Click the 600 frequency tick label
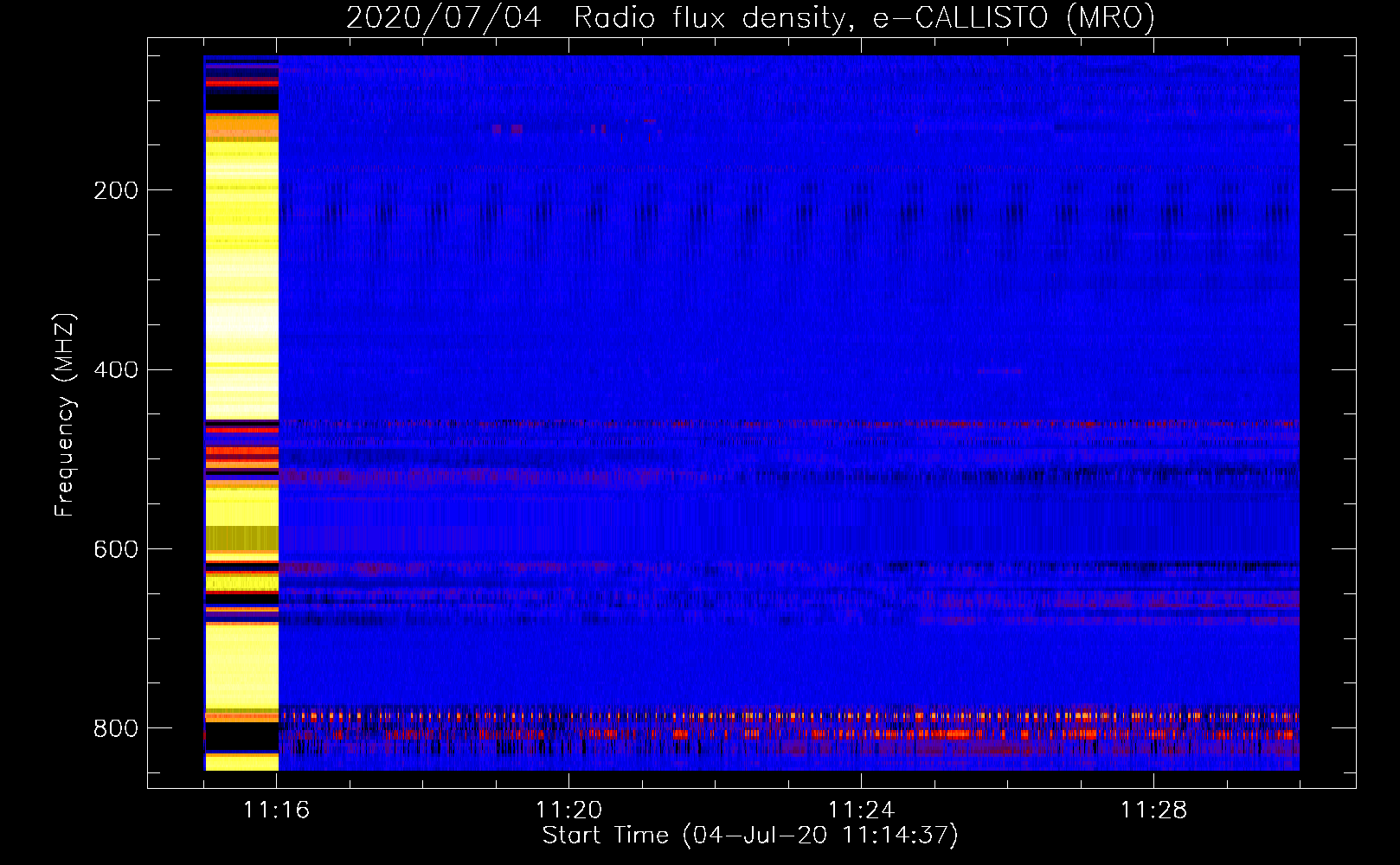Viewport: 1400px width, 865px height. click(x=116, y=549)
